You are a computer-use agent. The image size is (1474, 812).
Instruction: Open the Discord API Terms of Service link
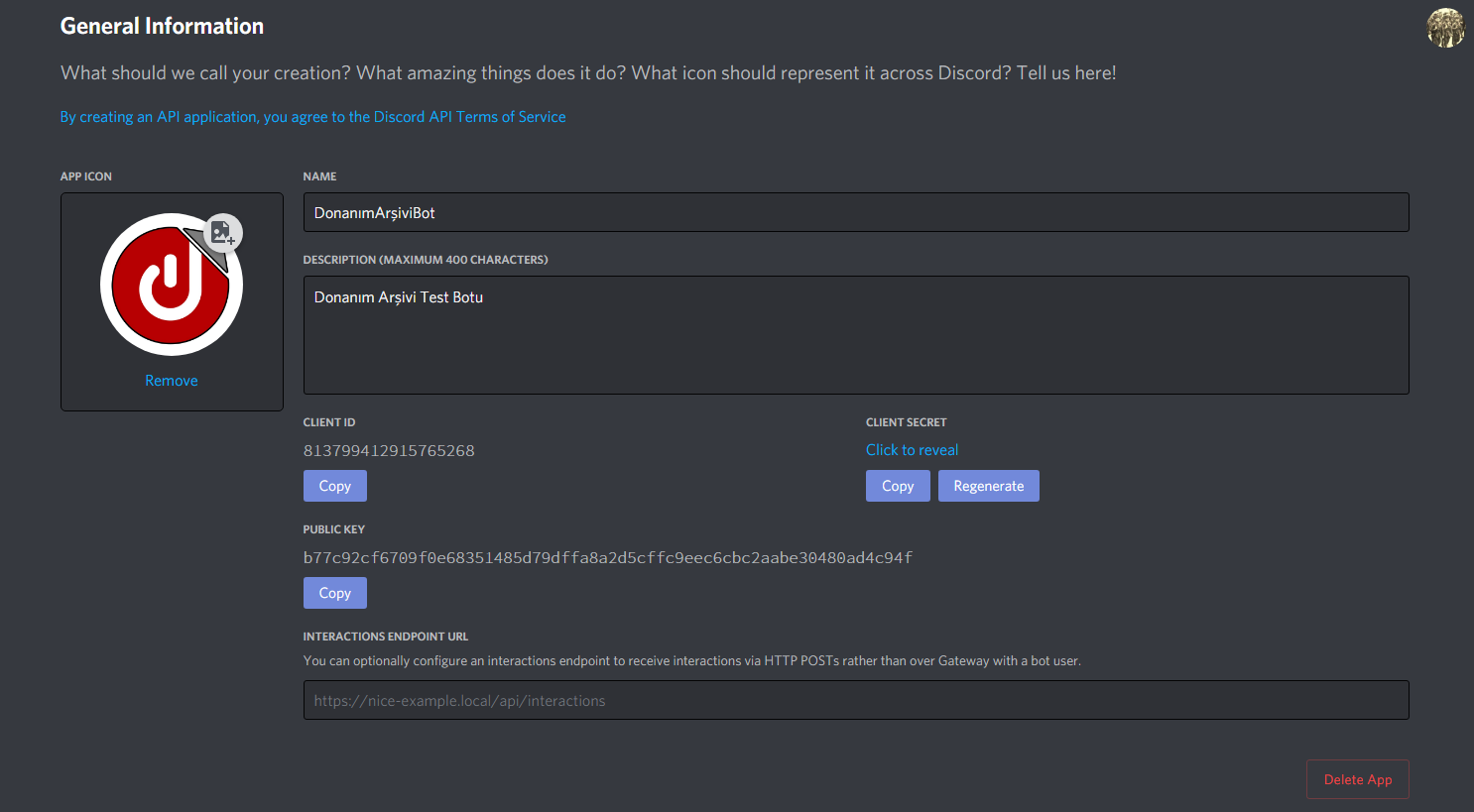pos(312,117)
